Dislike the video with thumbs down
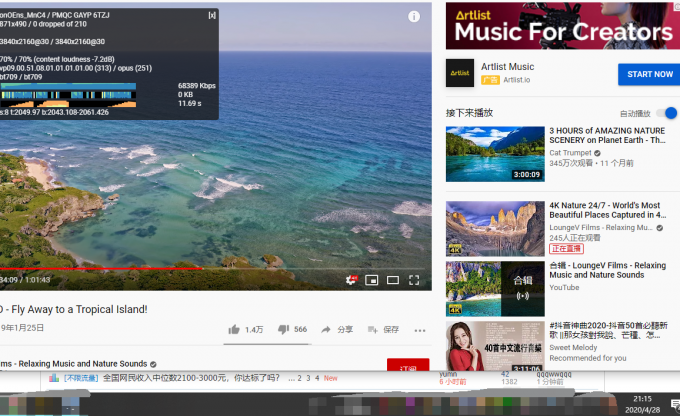The height and width of the screenshot is (416, 680). [x=283, y=329]
